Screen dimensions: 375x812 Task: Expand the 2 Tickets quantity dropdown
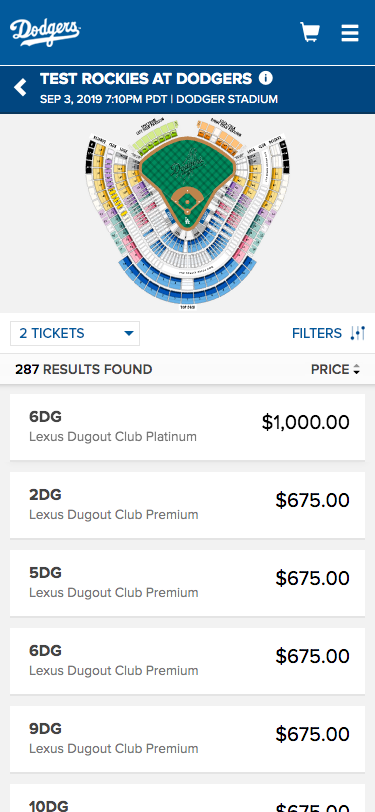coord(75,333)
